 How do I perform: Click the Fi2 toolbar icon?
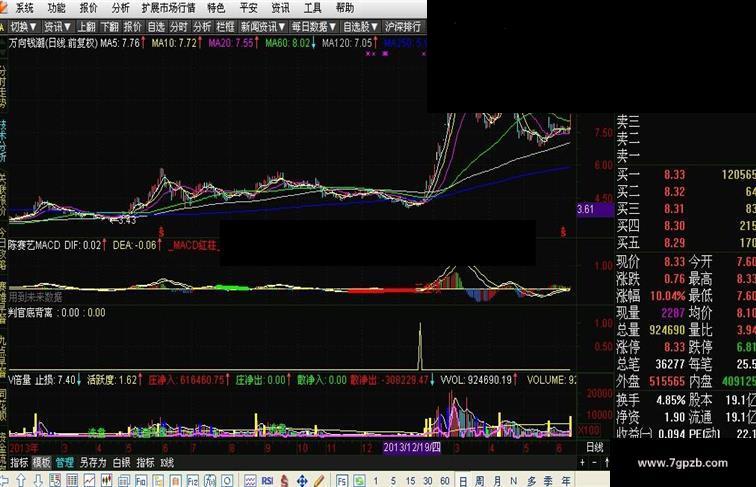(x=192, y=480)
